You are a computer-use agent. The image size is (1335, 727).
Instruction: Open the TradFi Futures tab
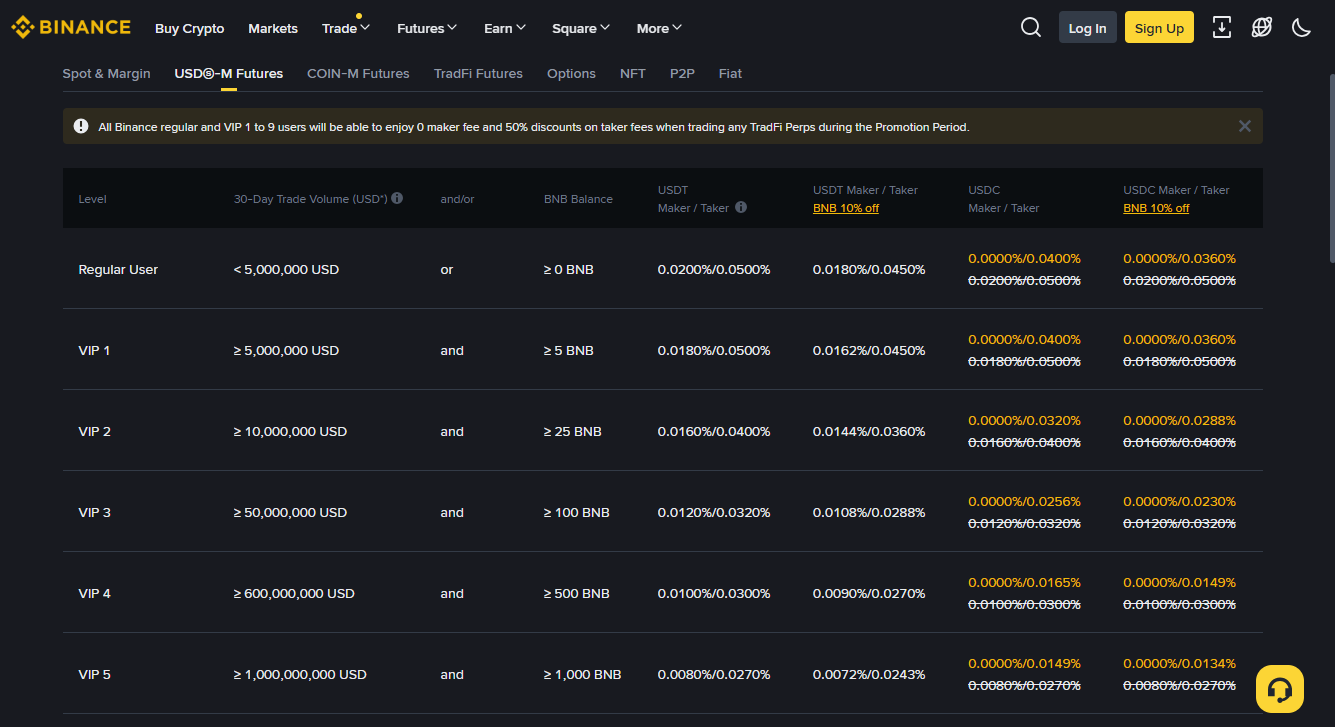(x=478, y=73)
